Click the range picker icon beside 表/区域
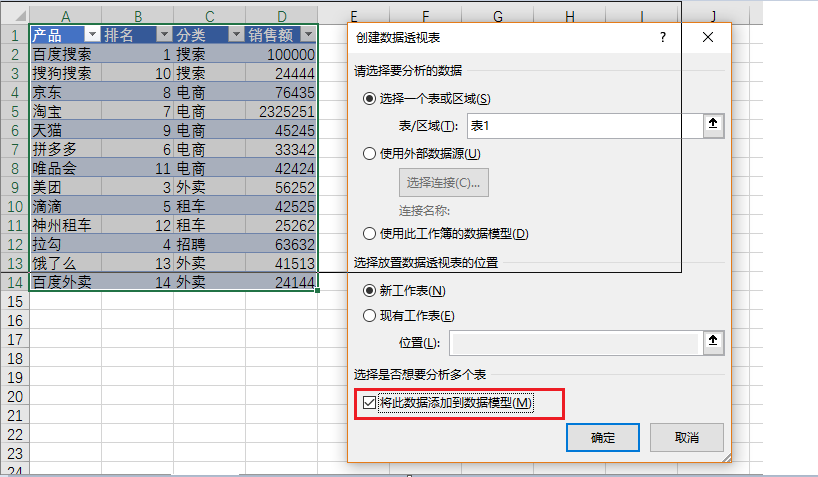 (x=713, y=124)
